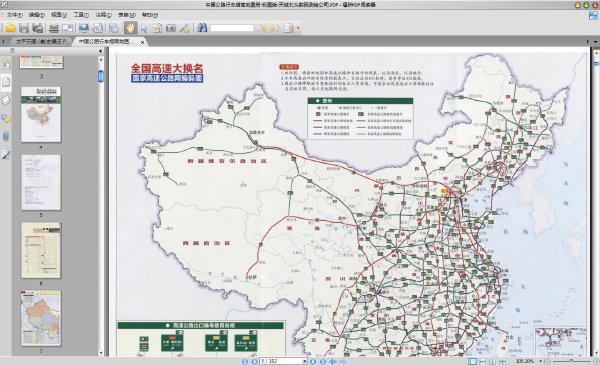Enable continuous facing view mode
This screenshot has width=600, height=366.
502,361
